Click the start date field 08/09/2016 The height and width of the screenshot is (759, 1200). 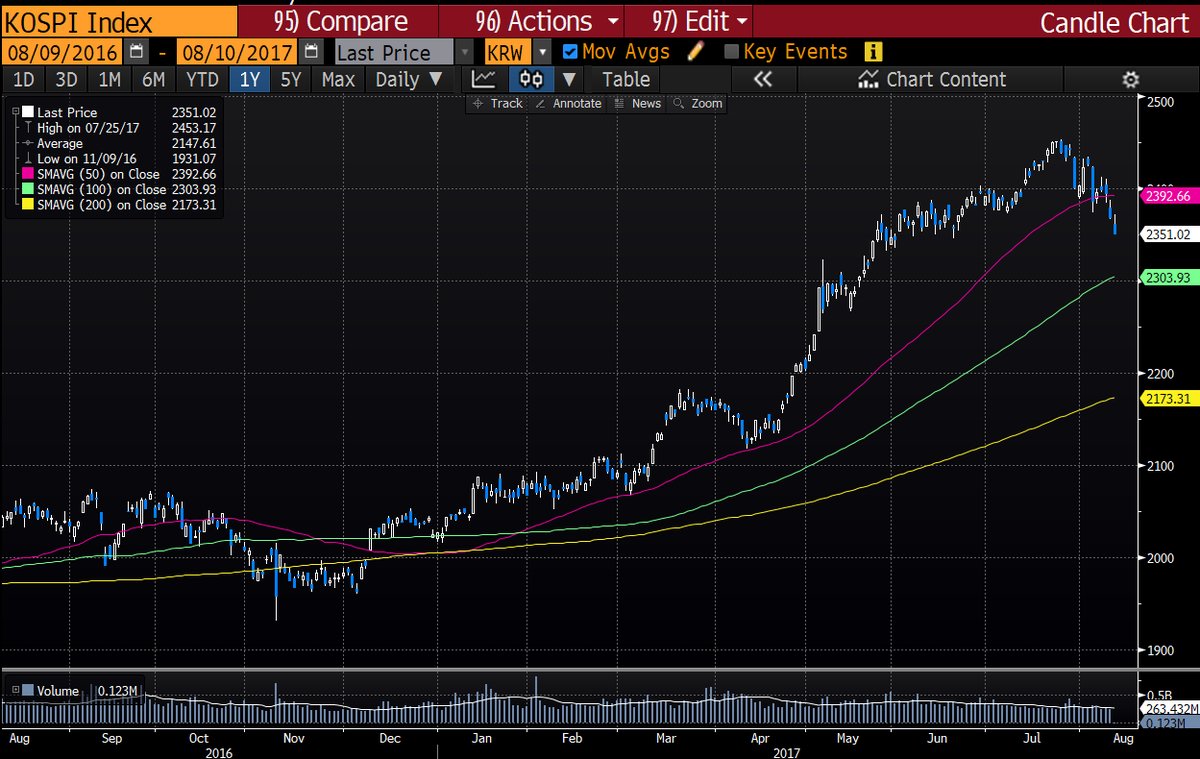tap(63, 52)
